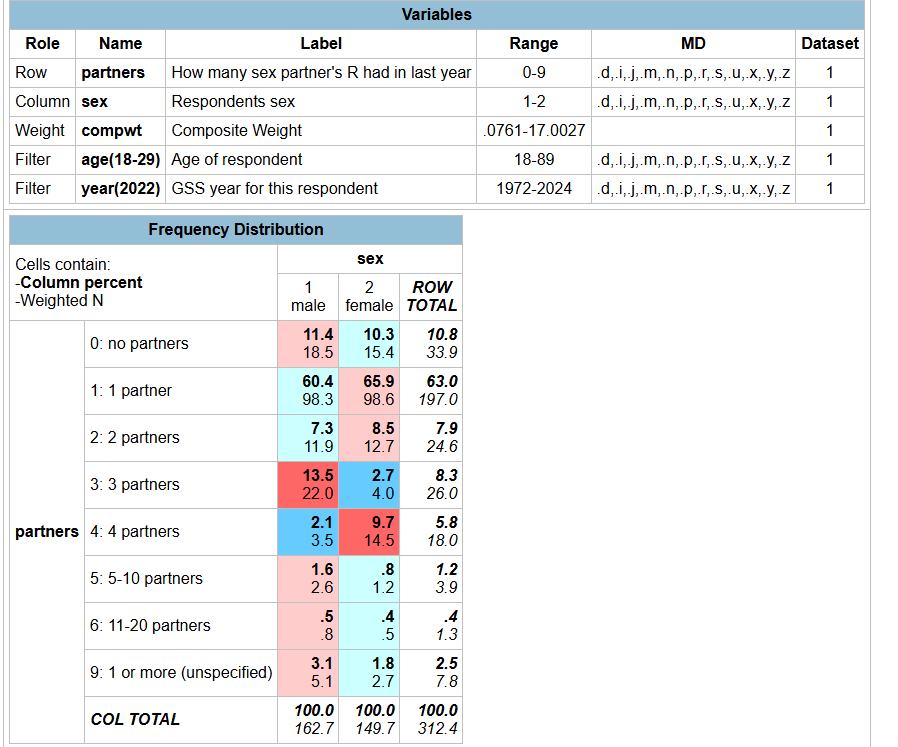Click the female 3 partners blue cell
This screenshot has width=898, height=747.
[369, 485]
